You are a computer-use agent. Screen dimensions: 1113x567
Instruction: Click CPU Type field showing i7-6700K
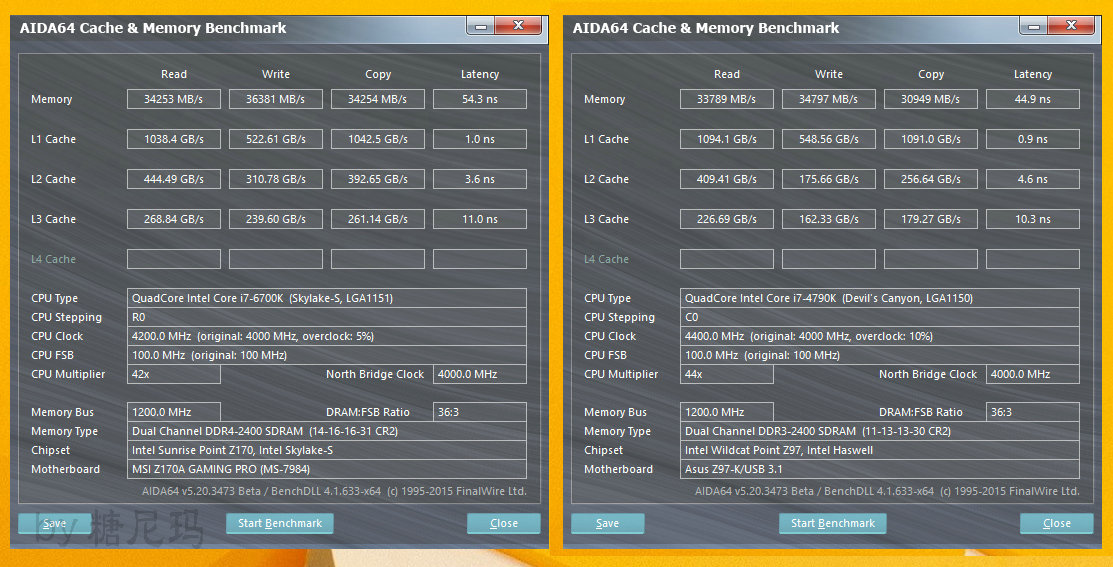click(327, 298)
